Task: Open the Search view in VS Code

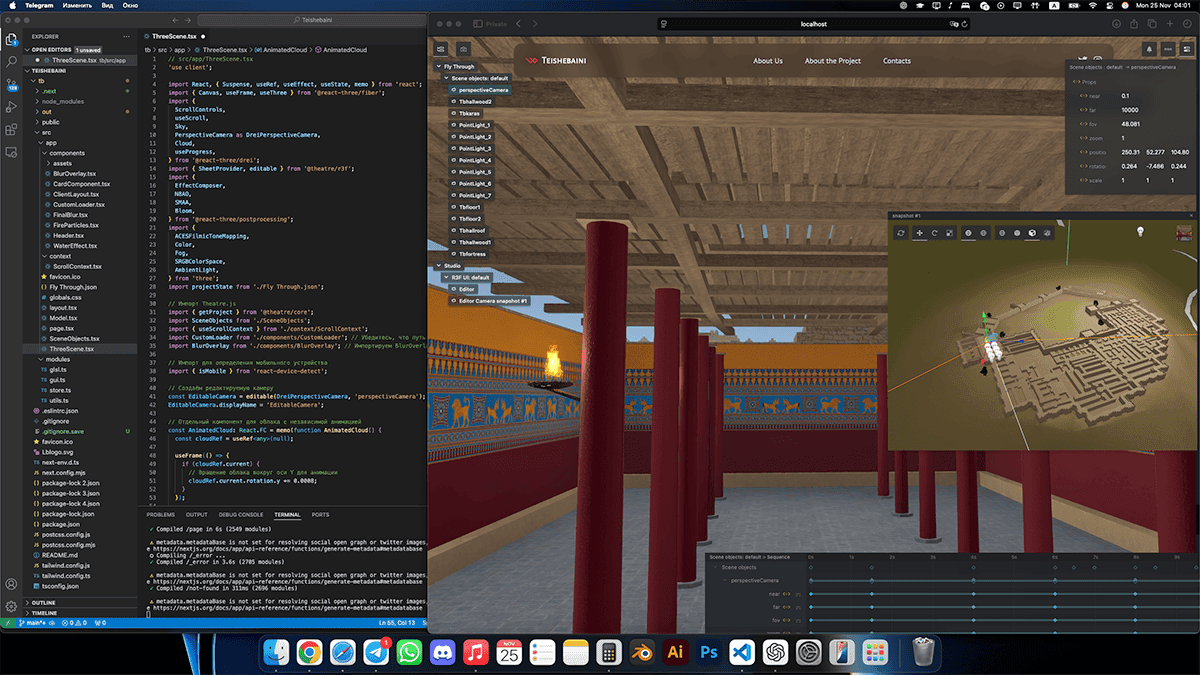Action: pos(12,62)
